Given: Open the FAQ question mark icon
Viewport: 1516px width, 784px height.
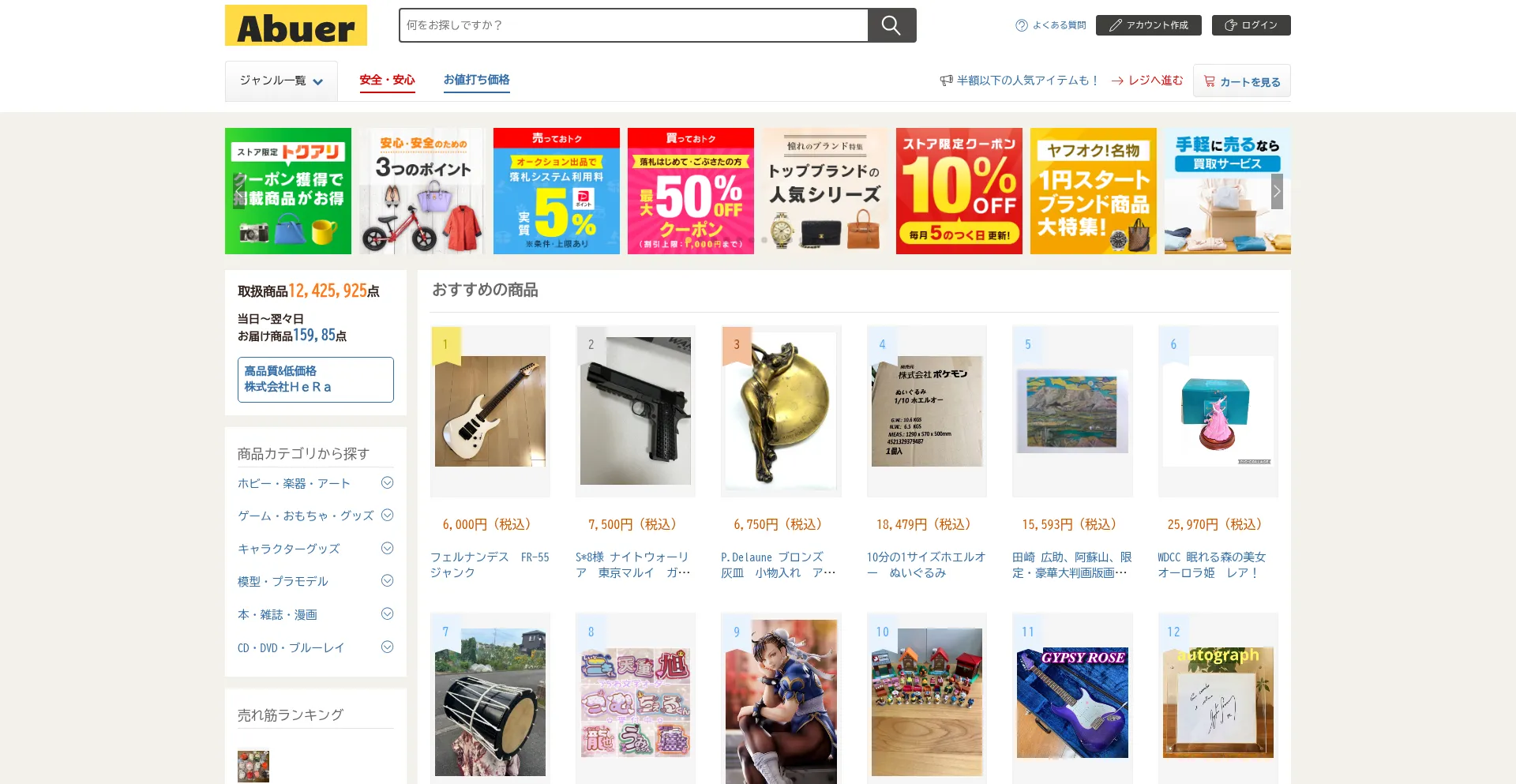Looking at the screenshot, I should coord(1021,25).
